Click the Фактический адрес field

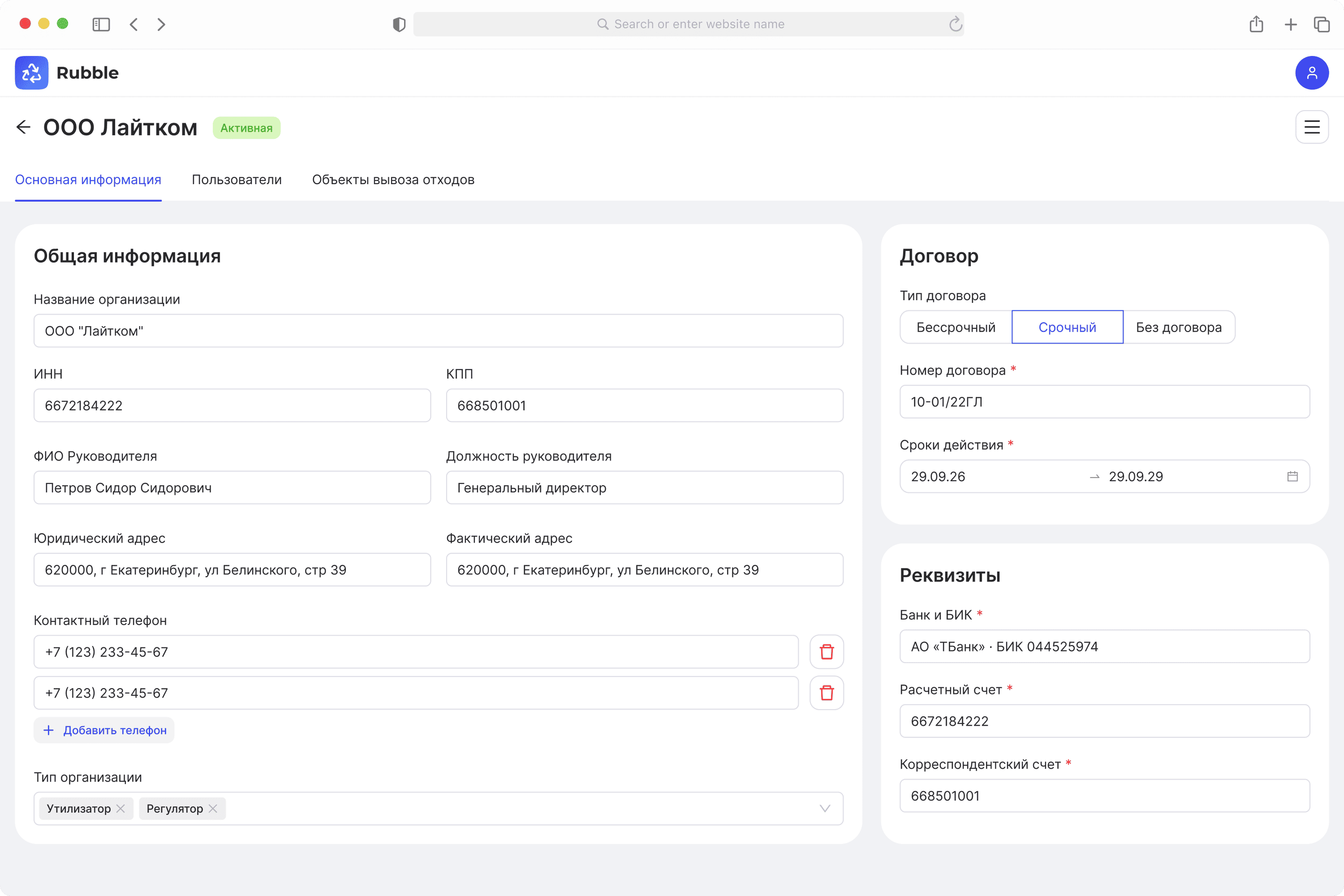(645, 569)
